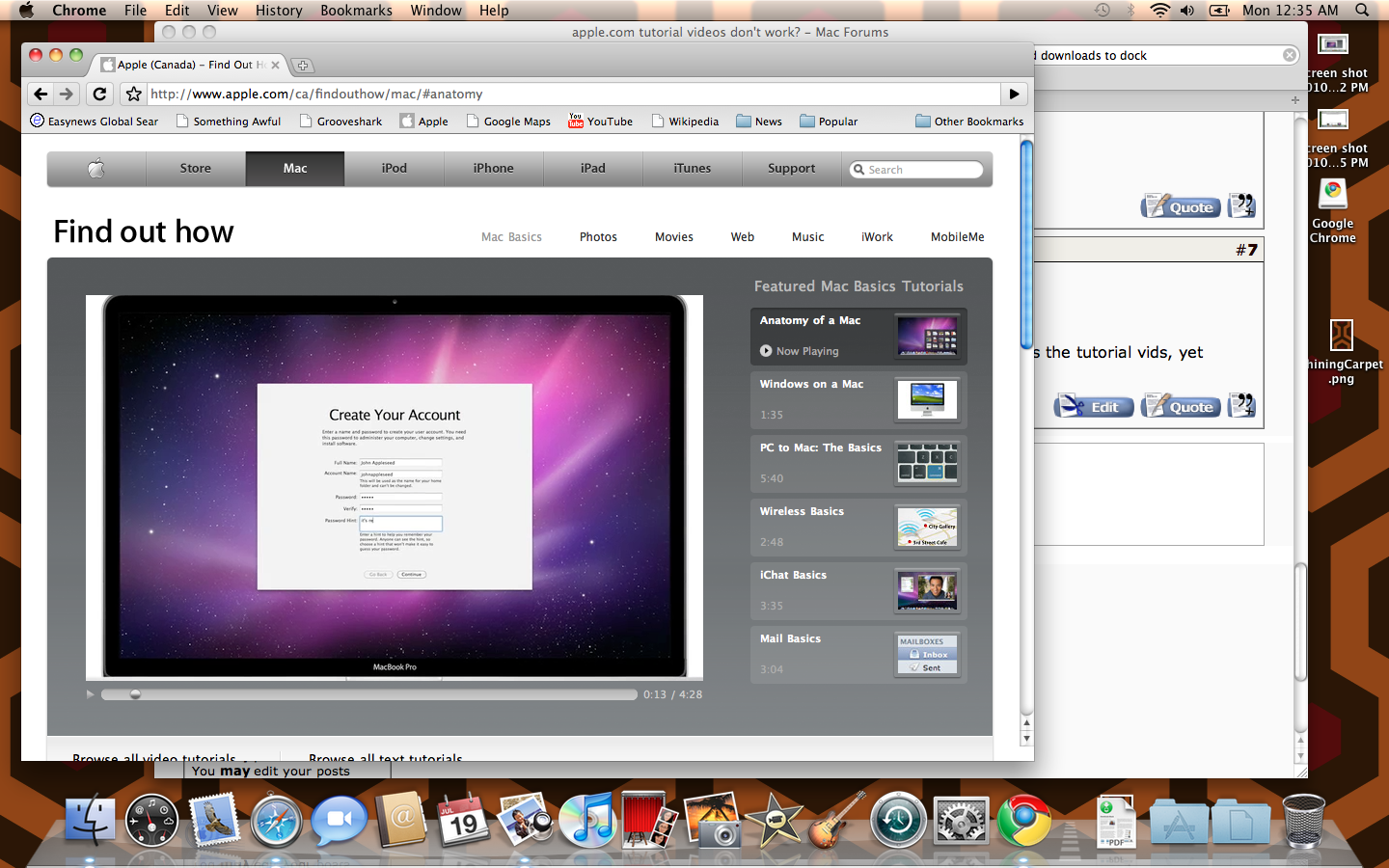Open the Mail app in the dock
This screenshot has width=1389, height=868.
pyautogui.click(x=214, y=821)
